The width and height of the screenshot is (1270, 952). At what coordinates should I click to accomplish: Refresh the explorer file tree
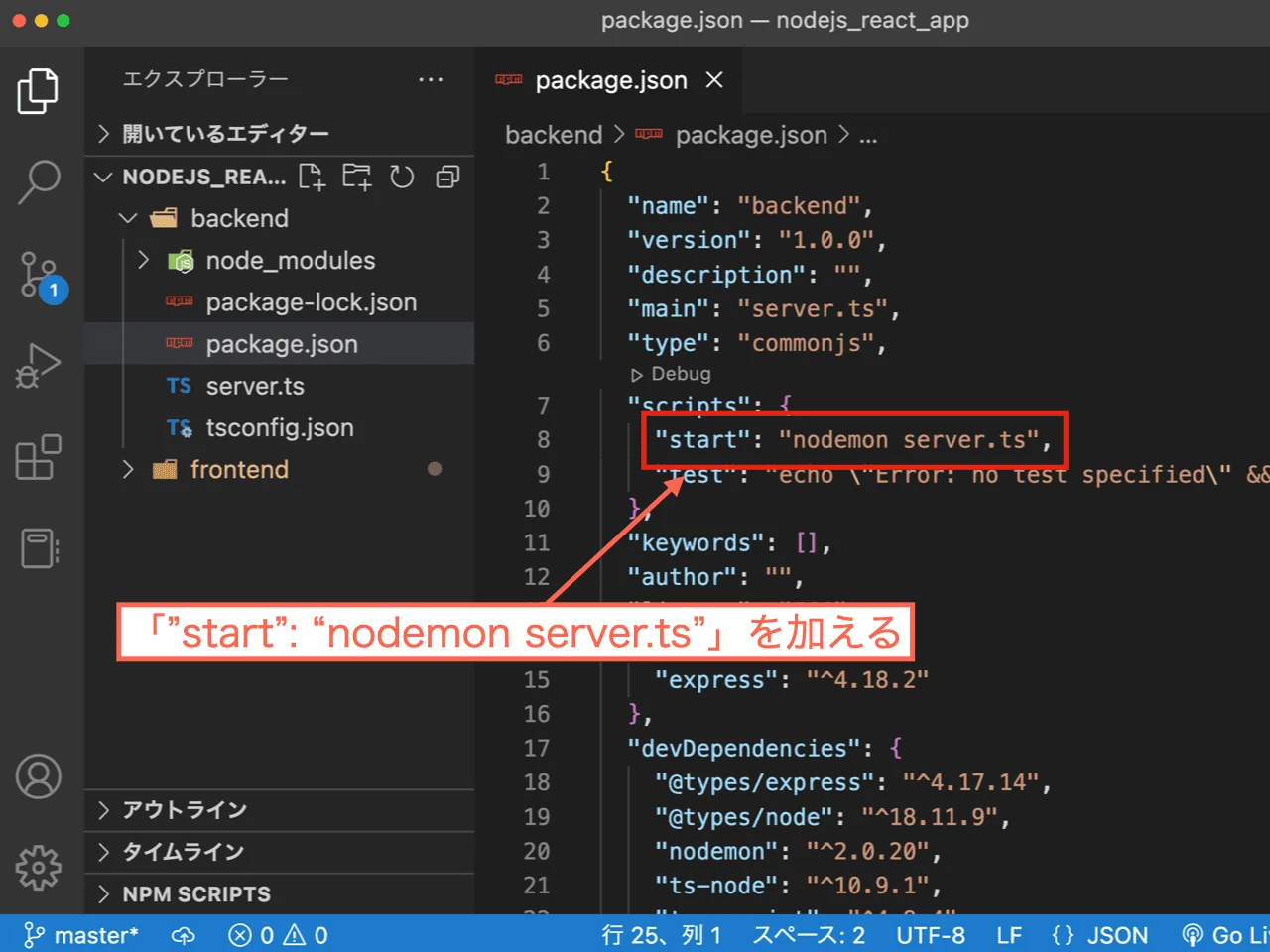tap(401, 177)
